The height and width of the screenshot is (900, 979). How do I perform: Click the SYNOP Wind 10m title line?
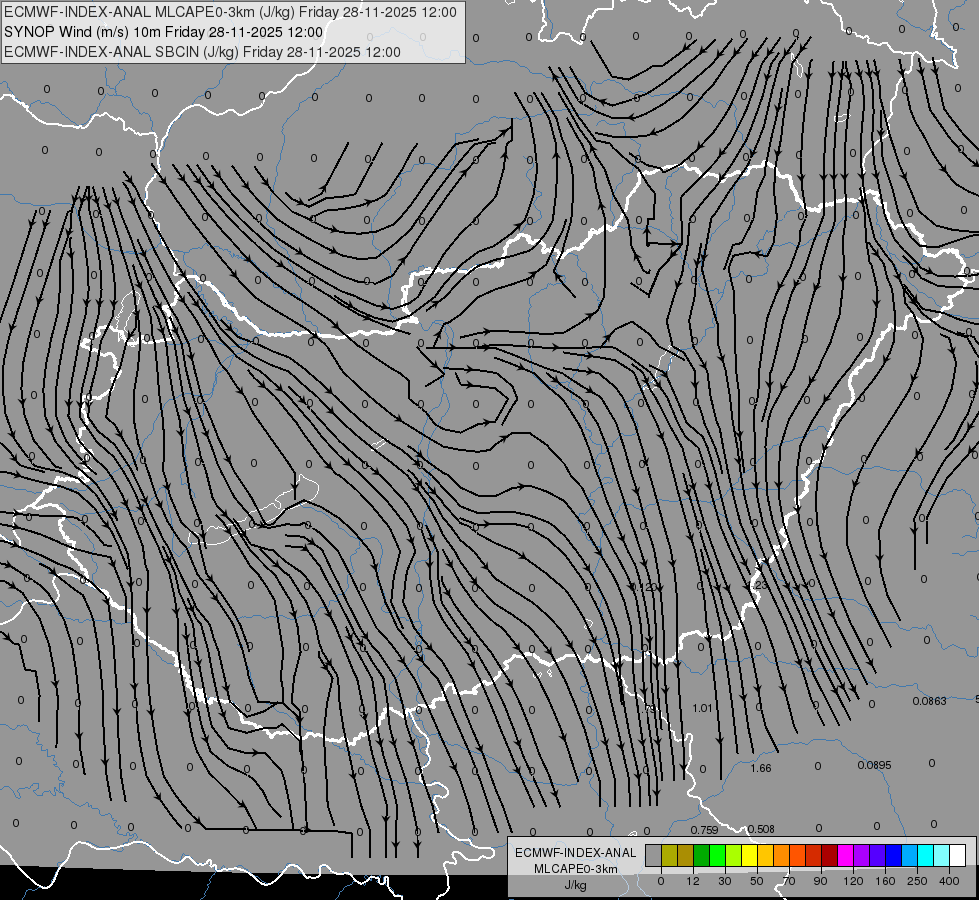tap(164, 32)
